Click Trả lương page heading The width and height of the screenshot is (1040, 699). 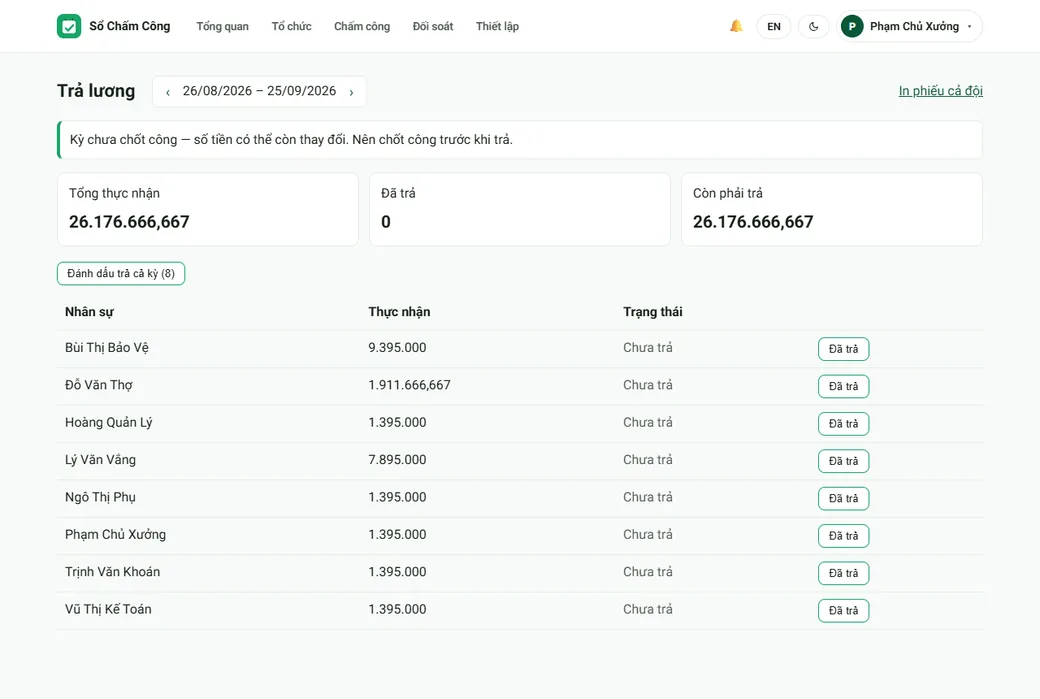pos(96,91)
